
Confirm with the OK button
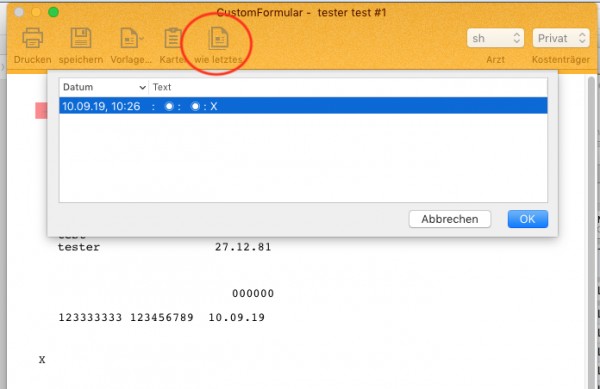tap(528, 219)
